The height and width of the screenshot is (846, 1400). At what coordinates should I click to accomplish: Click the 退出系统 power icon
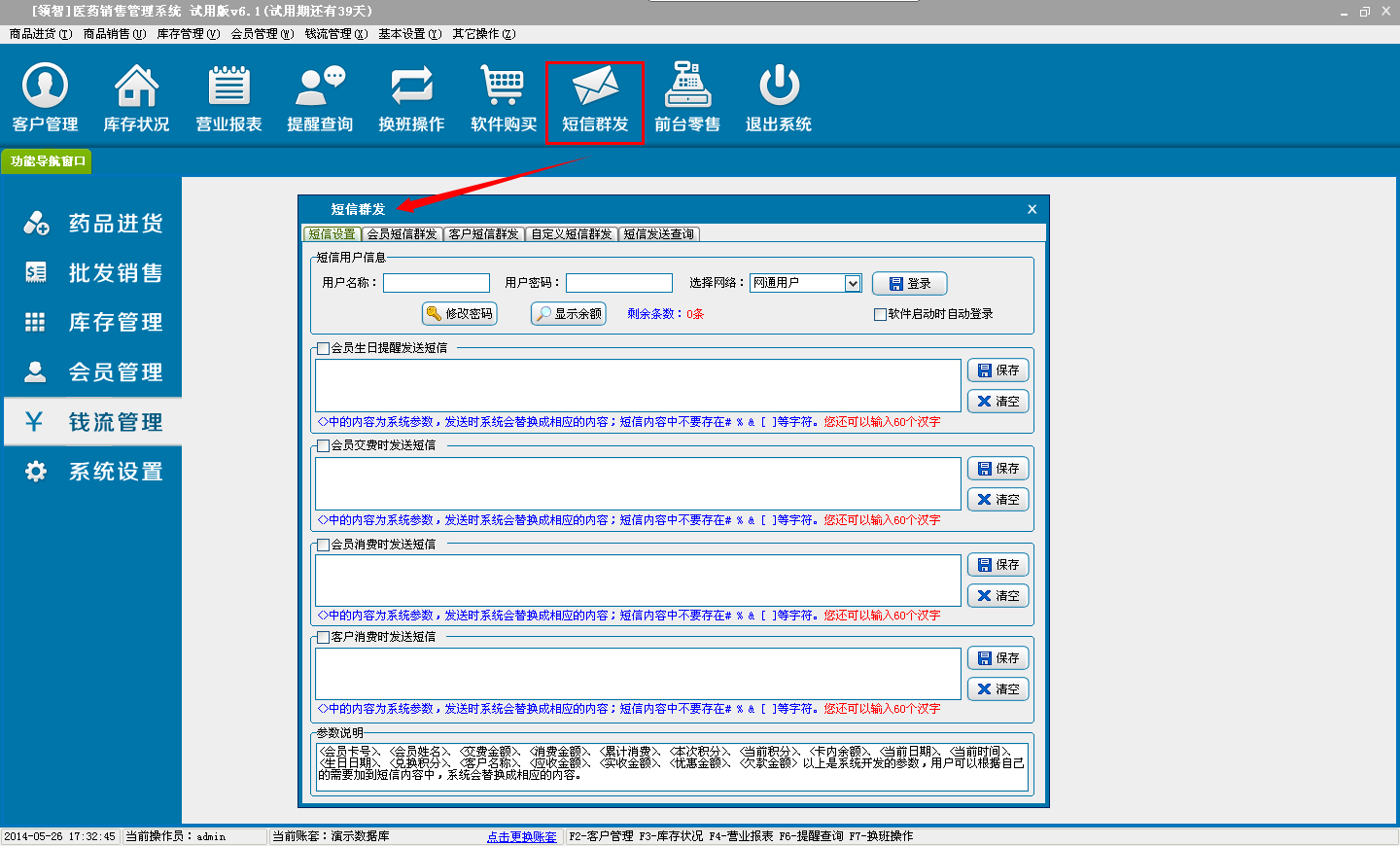[779, 97]
